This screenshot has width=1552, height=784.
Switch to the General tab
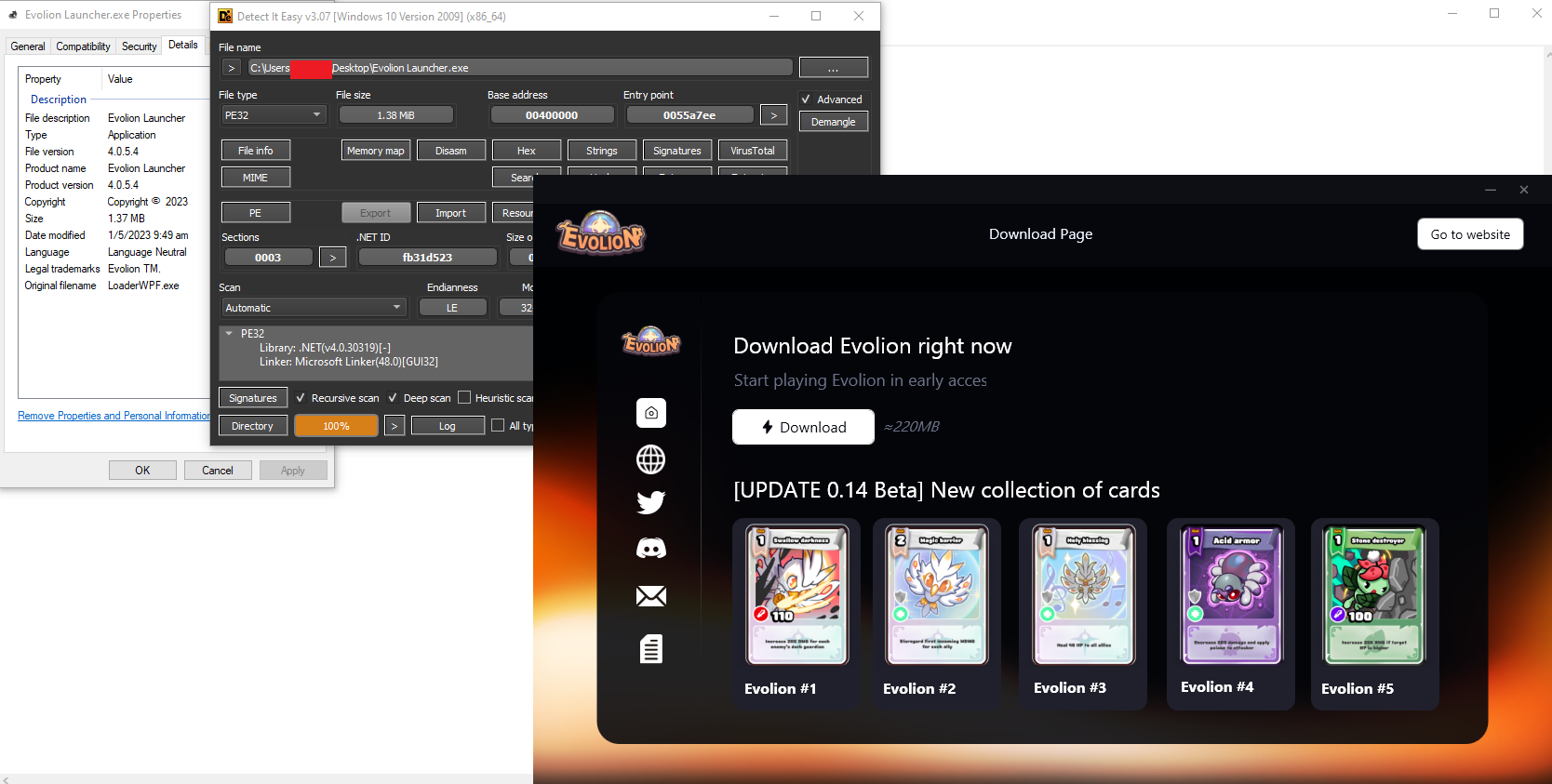[x=28, y=47]
